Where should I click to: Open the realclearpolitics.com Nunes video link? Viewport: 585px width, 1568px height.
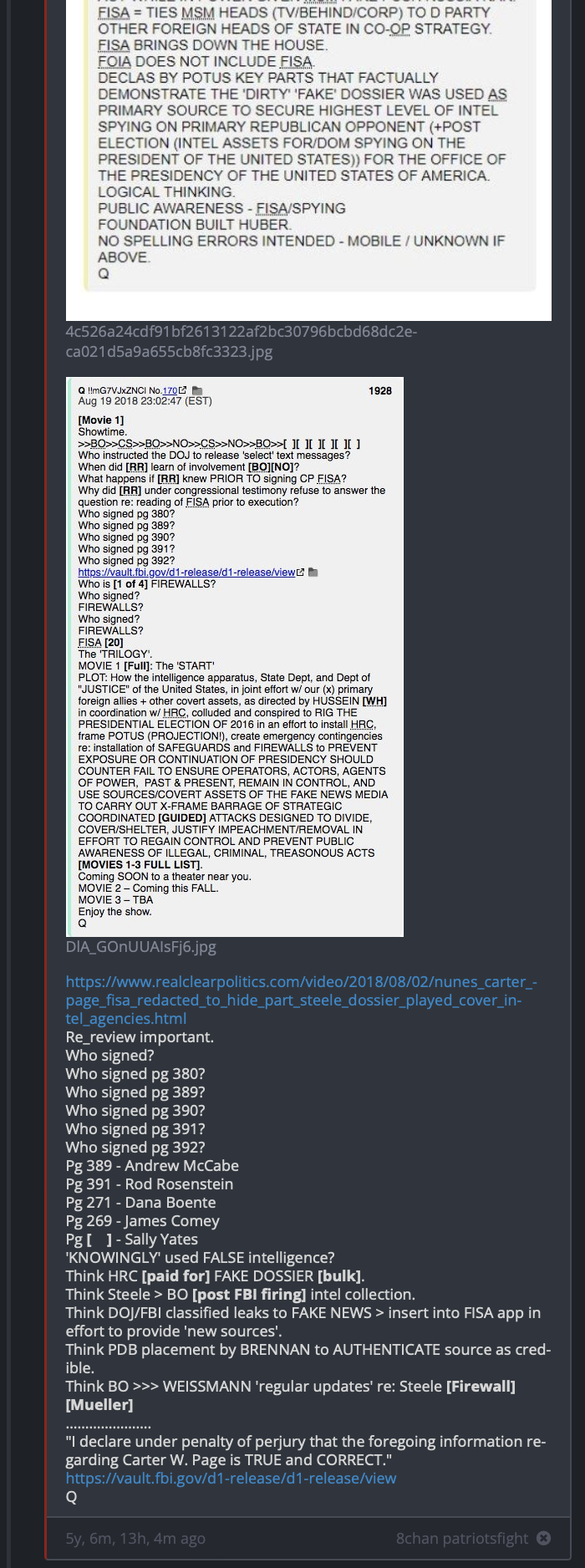(x=302, y=1000)
